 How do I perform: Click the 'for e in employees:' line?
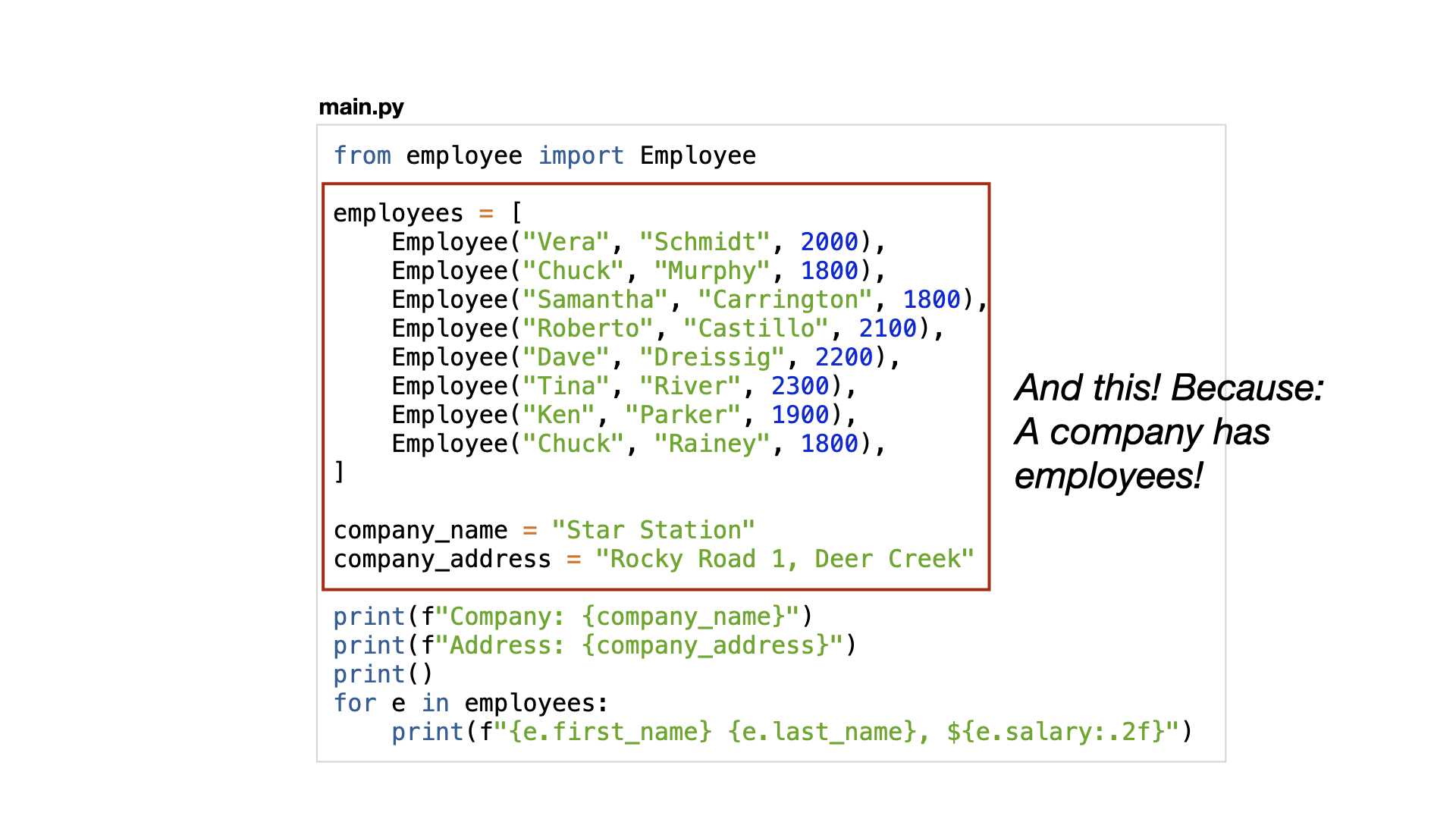(471, 703)
